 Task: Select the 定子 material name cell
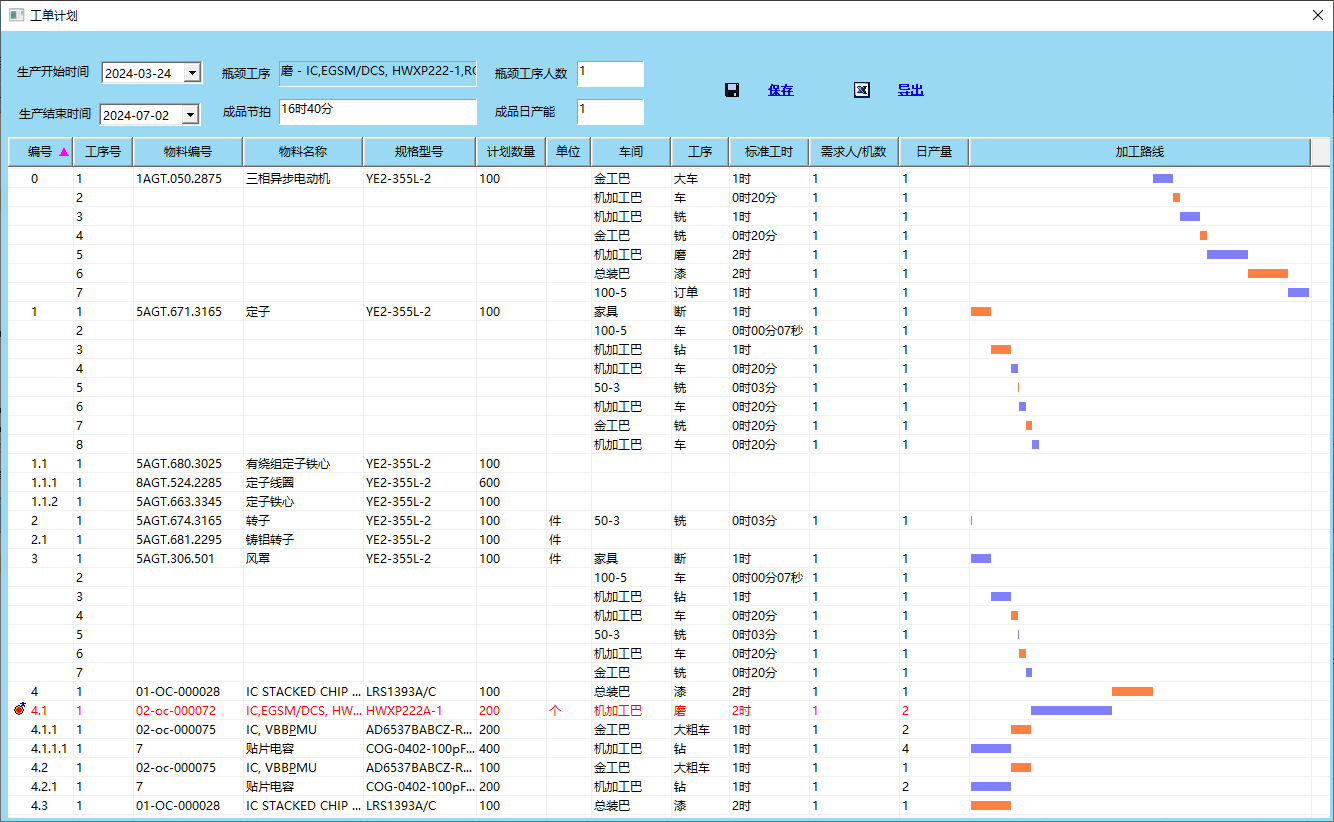point(303,312)
